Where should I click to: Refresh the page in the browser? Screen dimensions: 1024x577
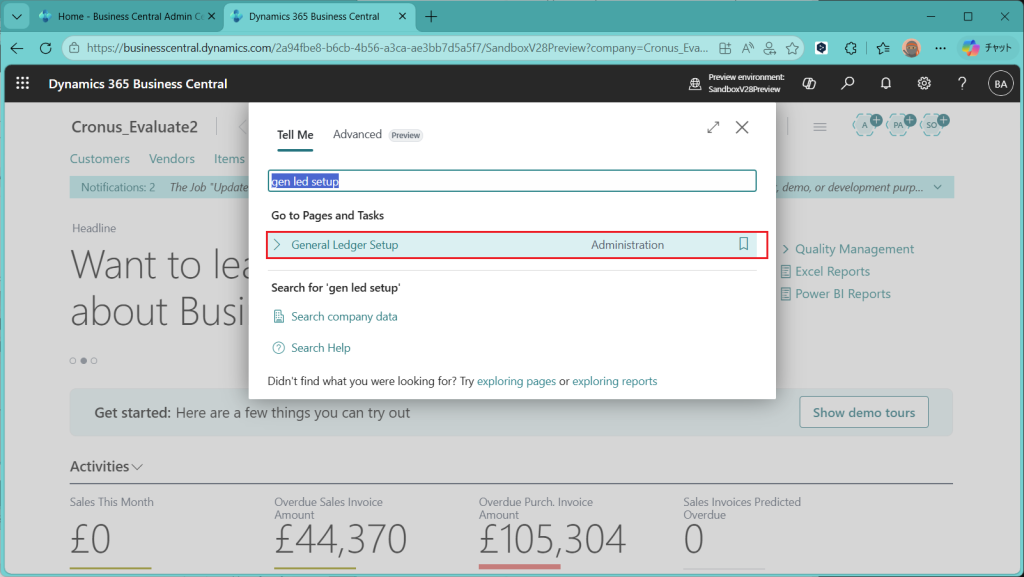[x=45, y=47]
